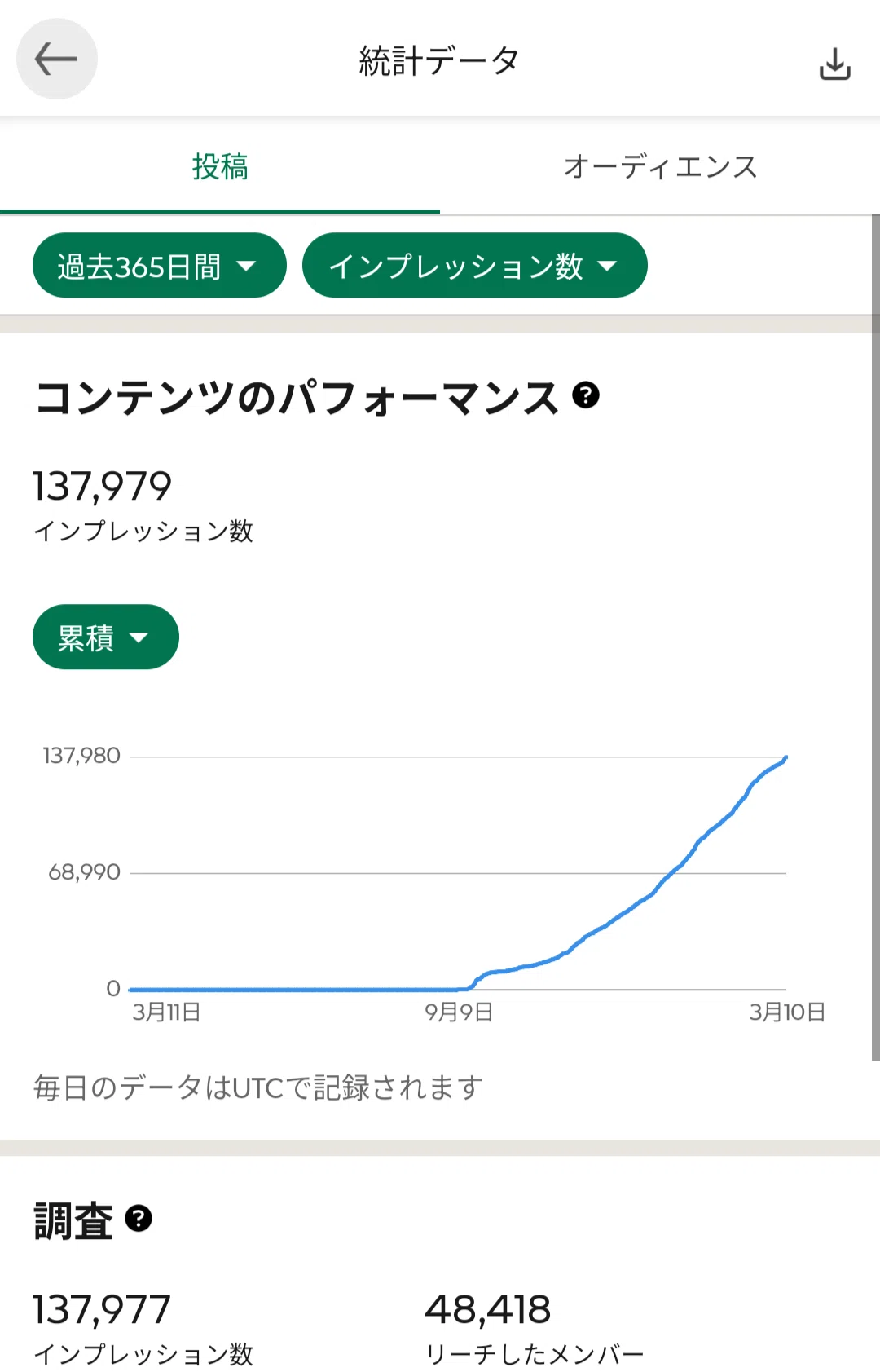The image size is (880, 1372).
Task: Tap the UTC data note text
Action: point(258,1087)
